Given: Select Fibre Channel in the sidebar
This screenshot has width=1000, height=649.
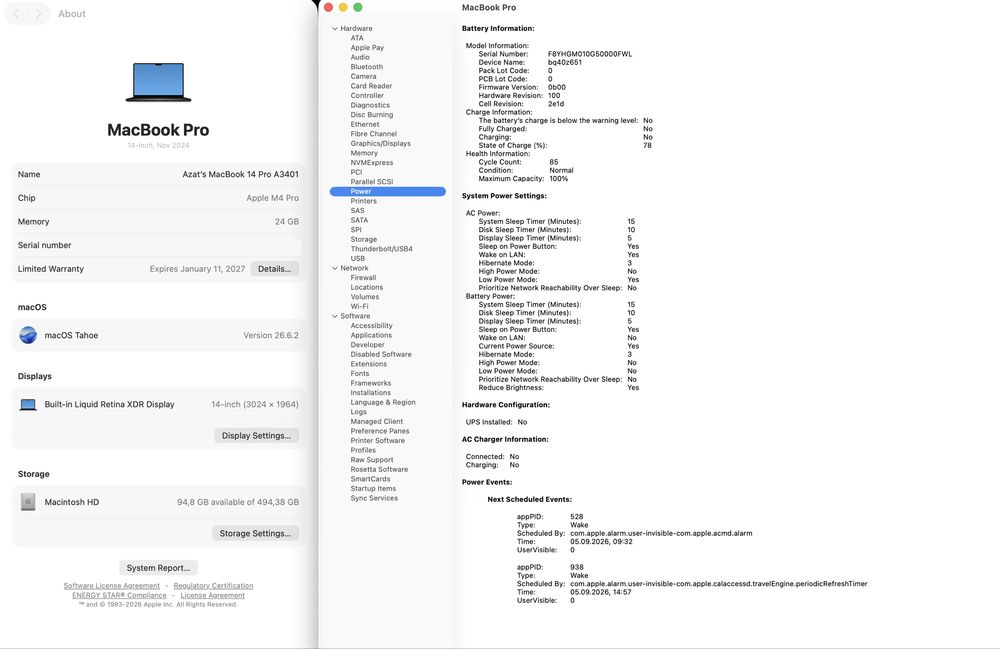Looking at the screenshot, I should [373, 134].
